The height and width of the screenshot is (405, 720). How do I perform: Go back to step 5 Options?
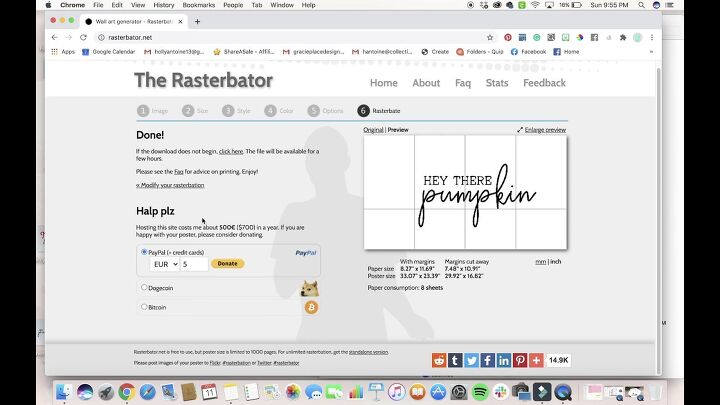click(326, 111)
